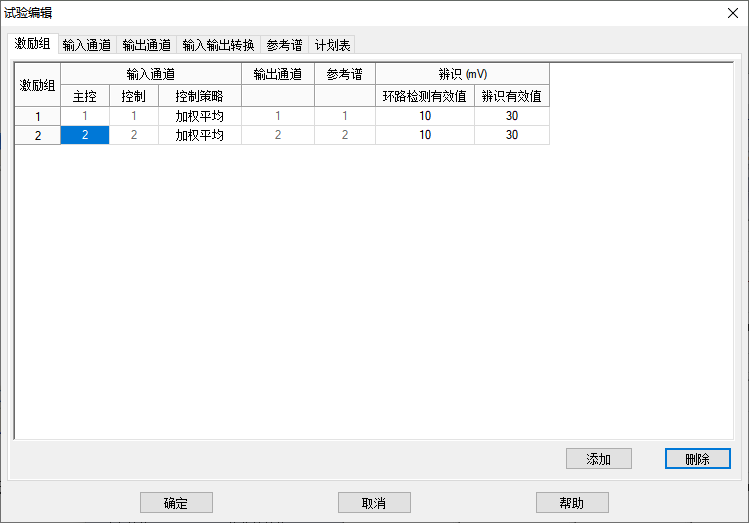The image size is (749, 523).
Task: Open 控制策略 加权平均 cell in row 1
Action: pos(200,116)
